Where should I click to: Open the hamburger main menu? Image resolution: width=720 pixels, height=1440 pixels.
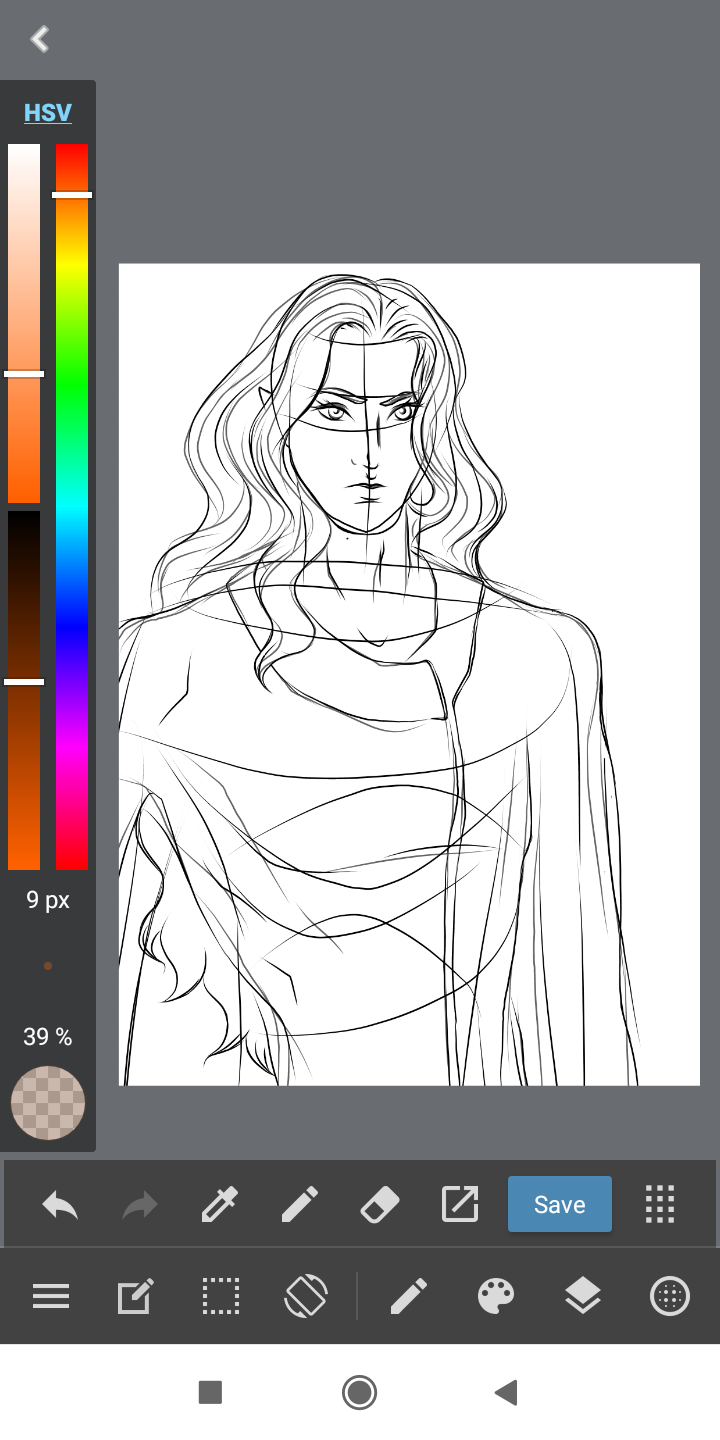coord(51,1297)
